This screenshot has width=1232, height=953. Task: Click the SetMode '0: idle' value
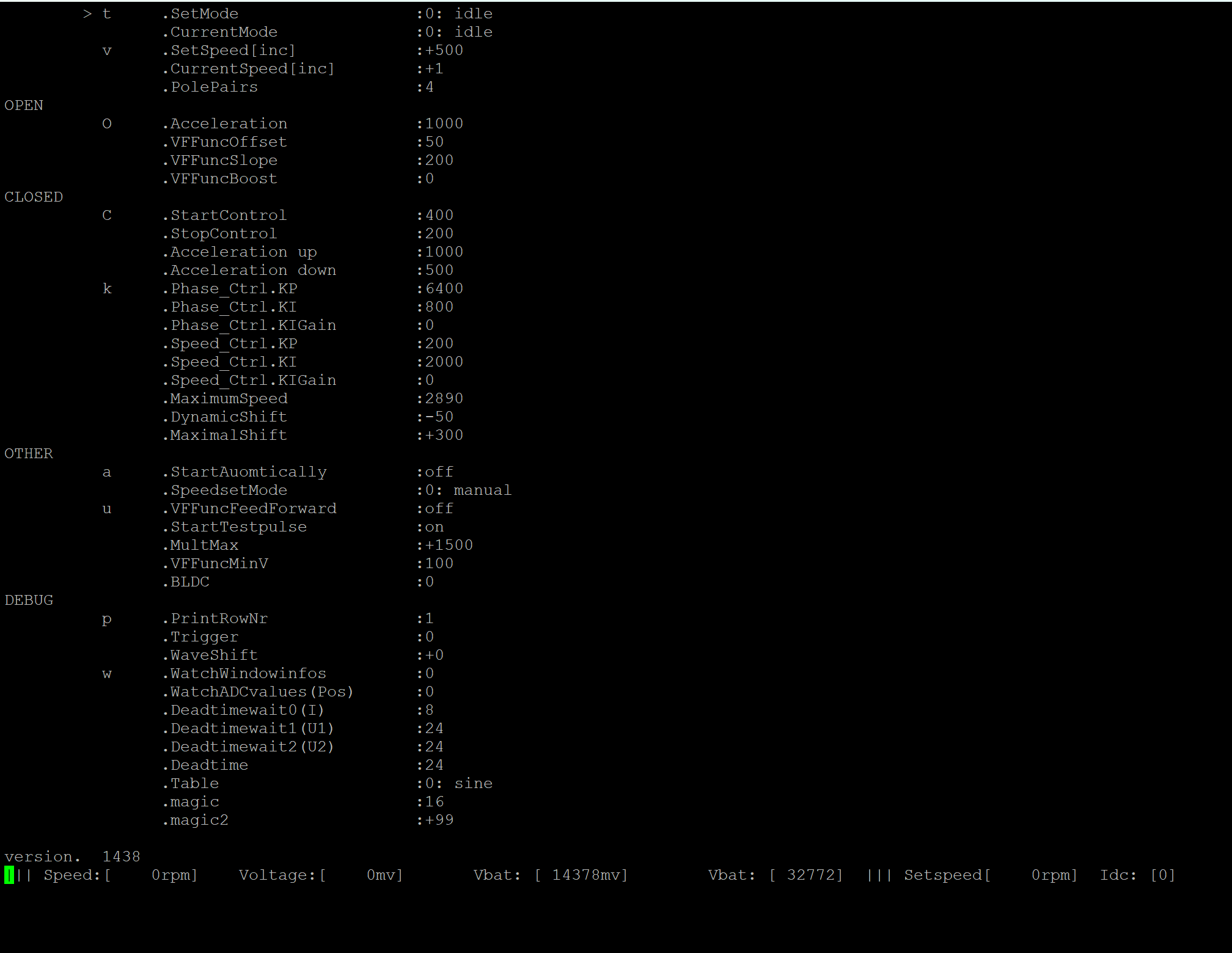pos(458,13)
